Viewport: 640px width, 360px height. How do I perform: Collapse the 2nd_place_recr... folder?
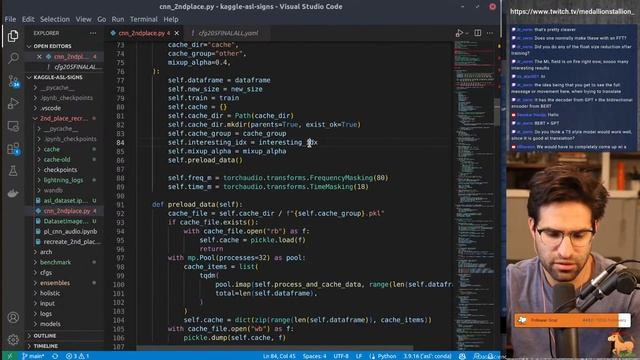[x=64, y=118]
